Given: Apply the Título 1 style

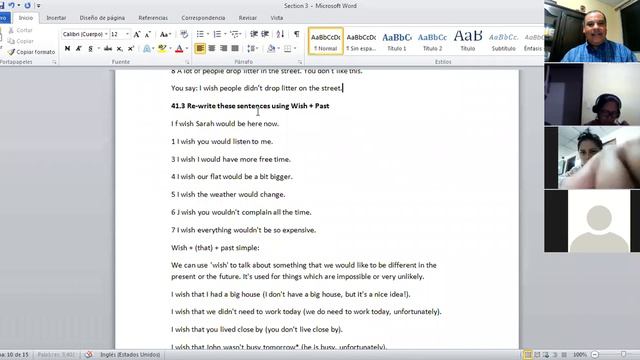Looking at the screenshot, I should (397, 41).
